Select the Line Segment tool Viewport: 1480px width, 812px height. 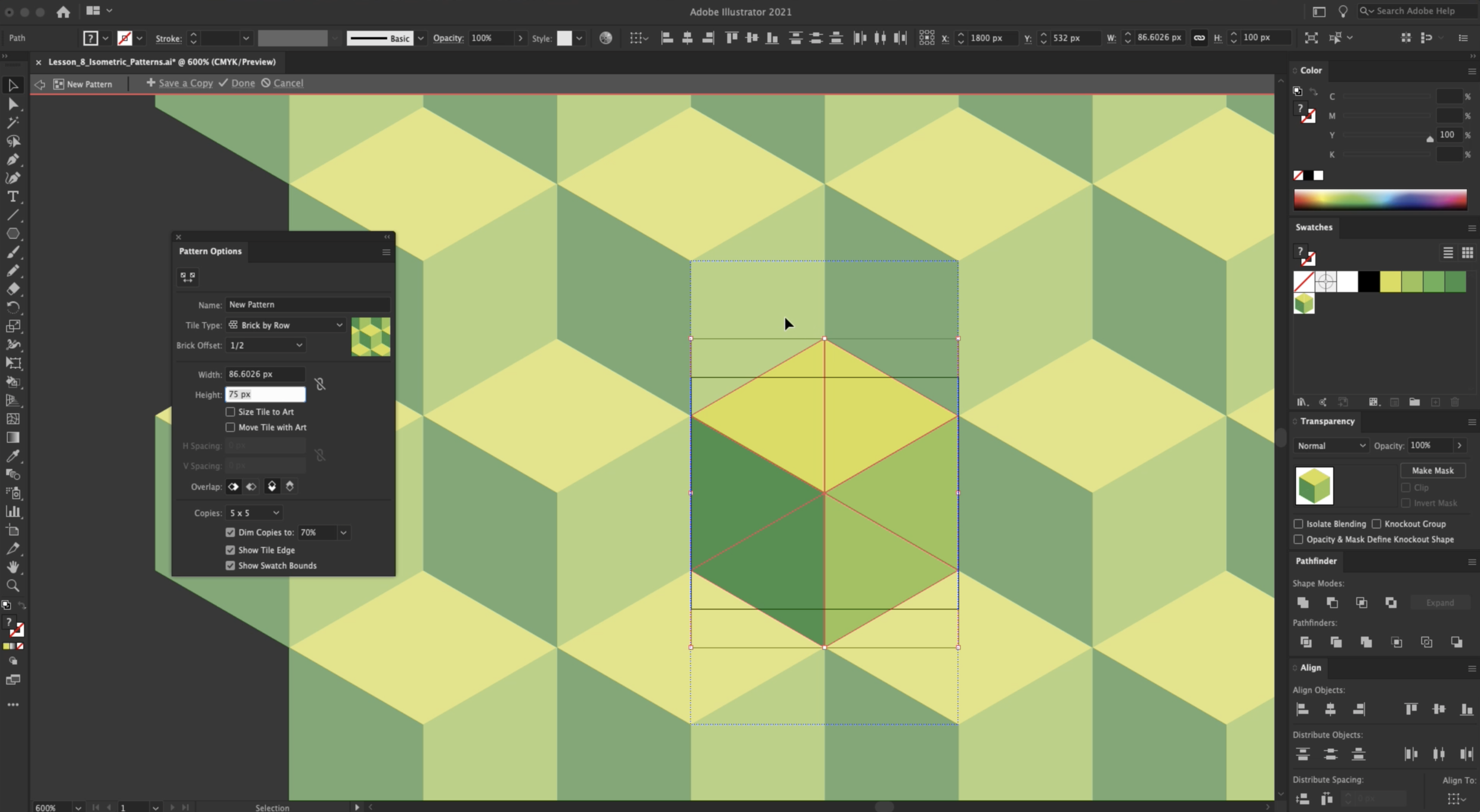point(13,215)
